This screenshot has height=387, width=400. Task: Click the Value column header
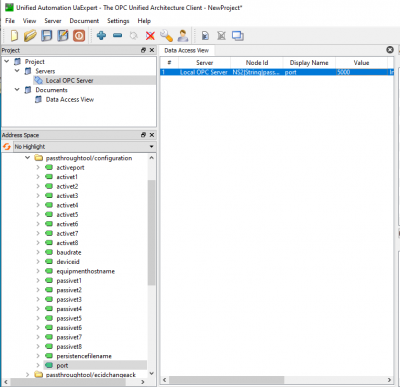[361, 63]
